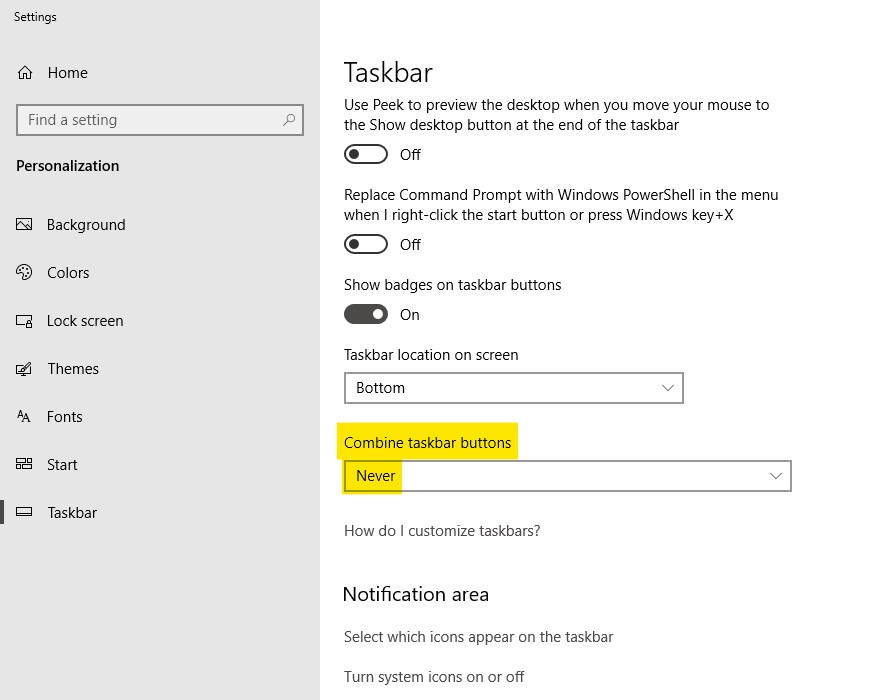Expand the Bottom location combo box chevron
The height and width of the screenshot is (700, 878).
pyautogui.click(x=668, y=388)
